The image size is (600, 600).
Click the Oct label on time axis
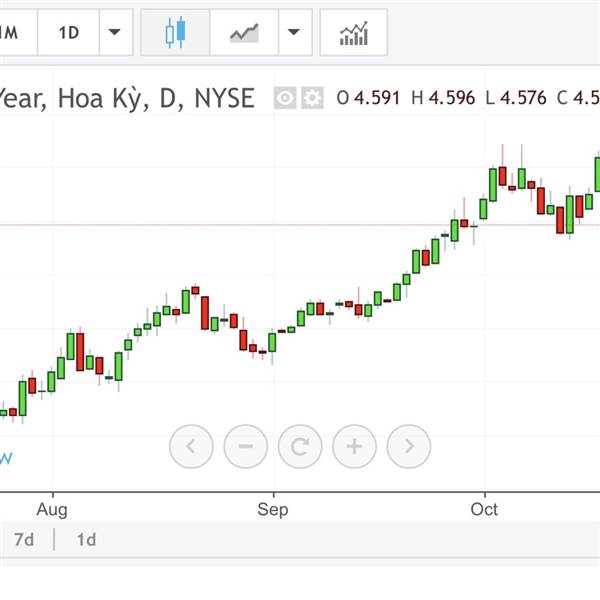pos(484,510)
